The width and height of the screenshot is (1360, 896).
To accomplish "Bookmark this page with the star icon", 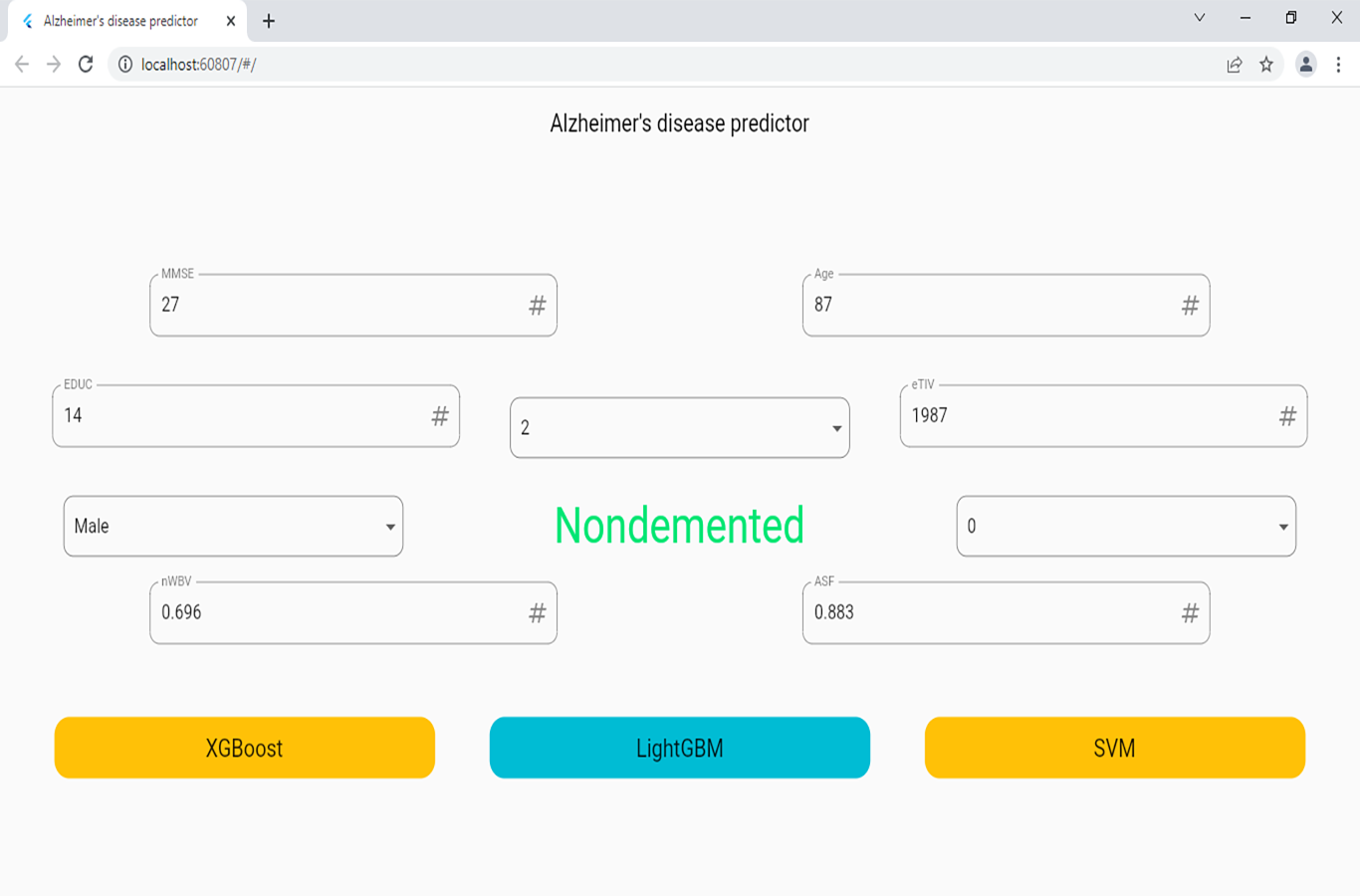I will 1266,65.
